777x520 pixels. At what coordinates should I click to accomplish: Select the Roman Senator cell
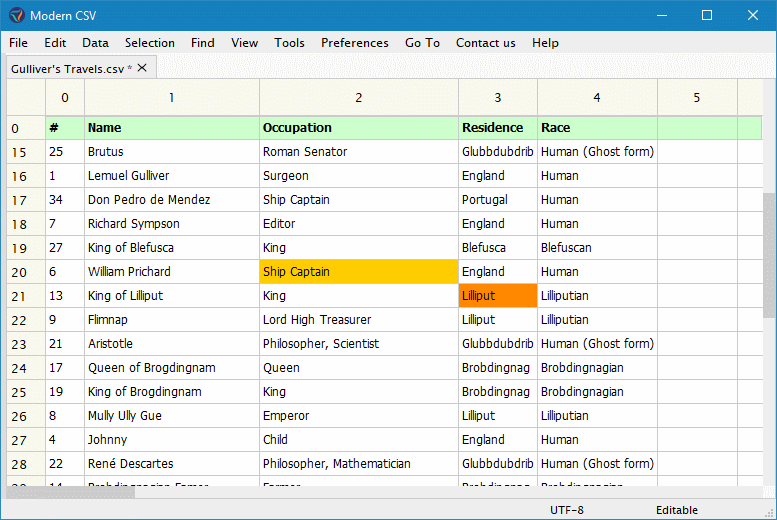[x=359, y=152]
